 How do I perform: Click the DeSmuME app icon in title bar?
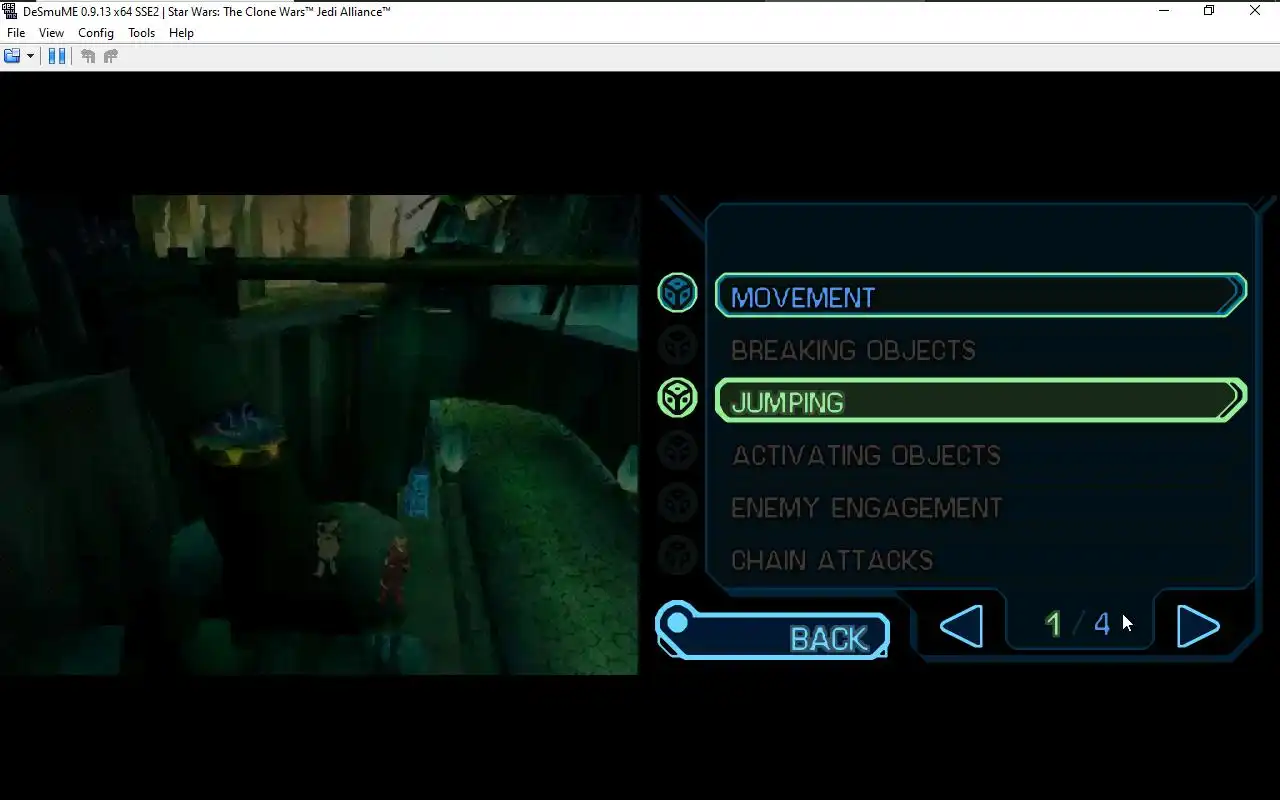click(10, 11)
